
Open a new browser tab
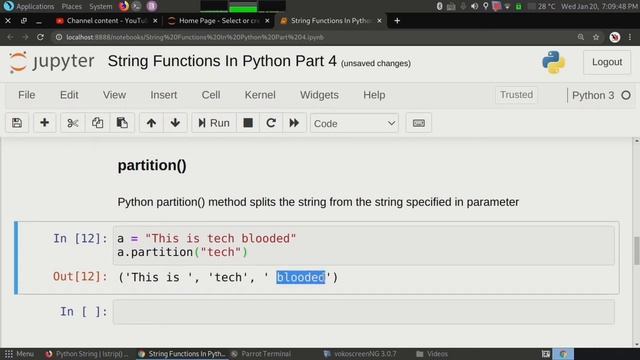[397, 20]
